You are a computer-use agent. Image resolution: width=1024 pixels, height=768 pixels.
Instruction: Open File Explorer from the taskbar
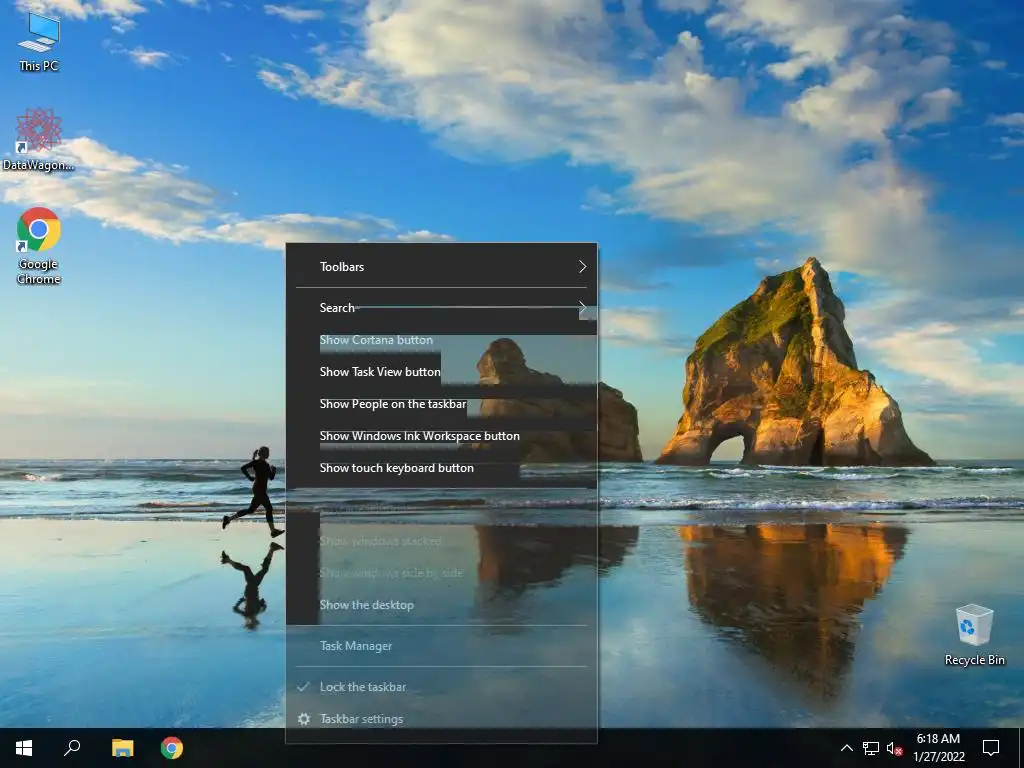tap(122, 748)
